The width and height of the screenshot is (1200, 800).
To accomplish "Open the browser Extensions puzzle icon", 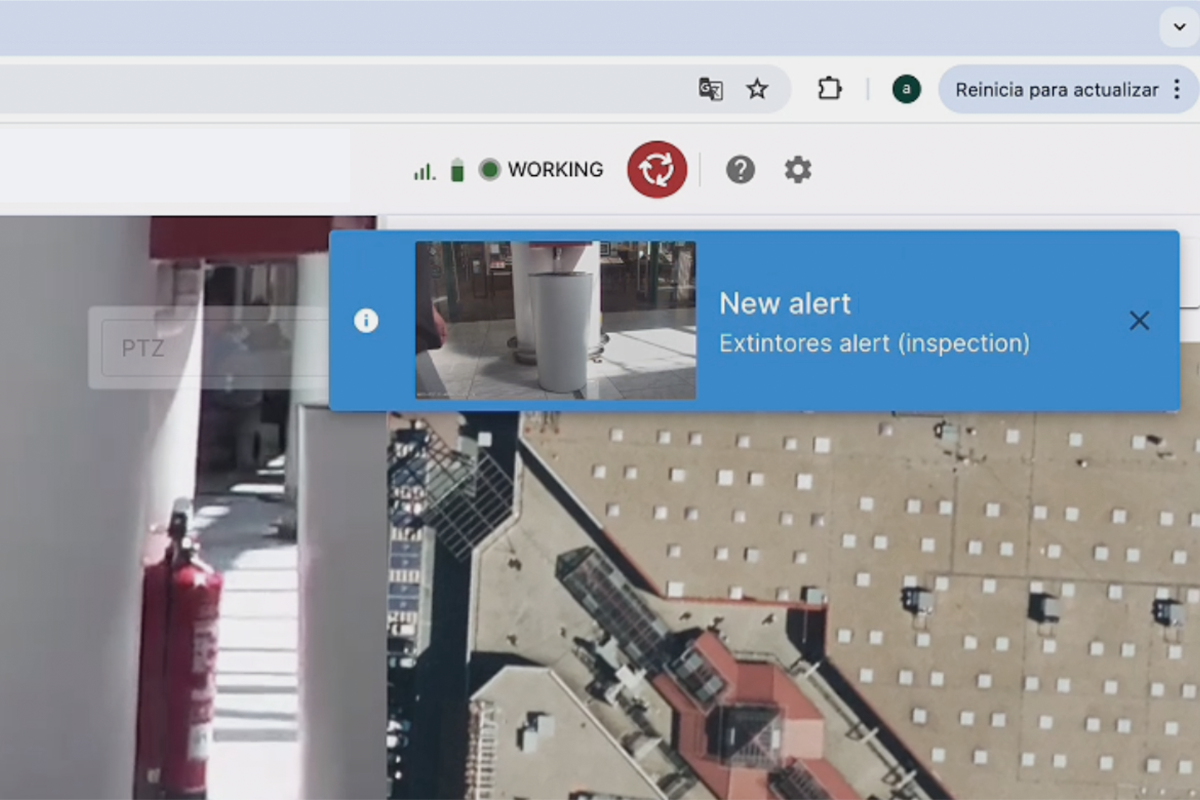I will coord(829,89).
